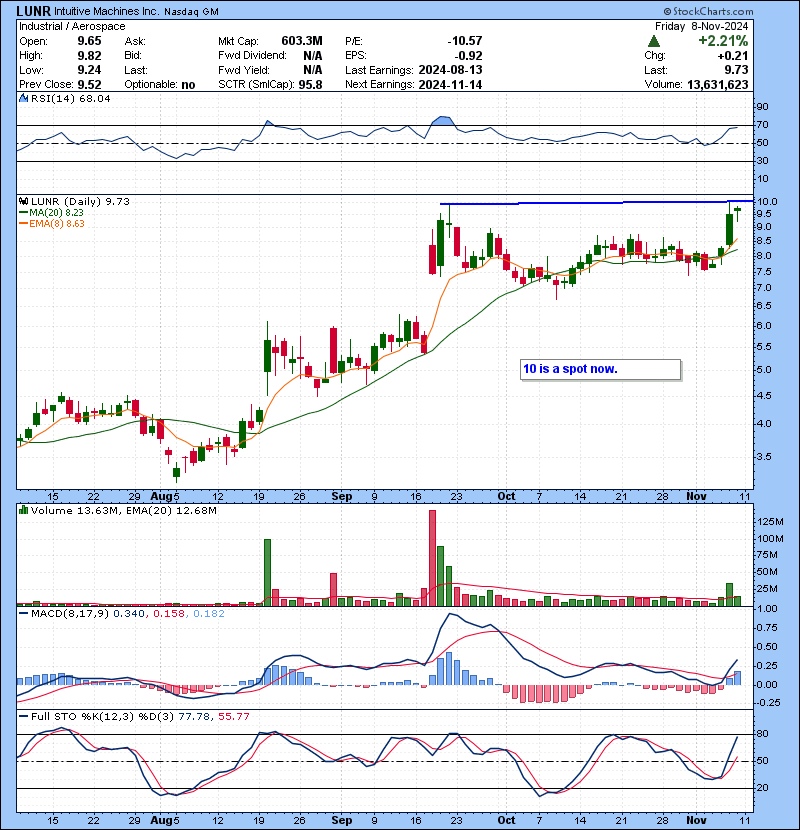Screen dimensions: 800x830
Task: Click the Volume bar chart icon
Action: 23,510
